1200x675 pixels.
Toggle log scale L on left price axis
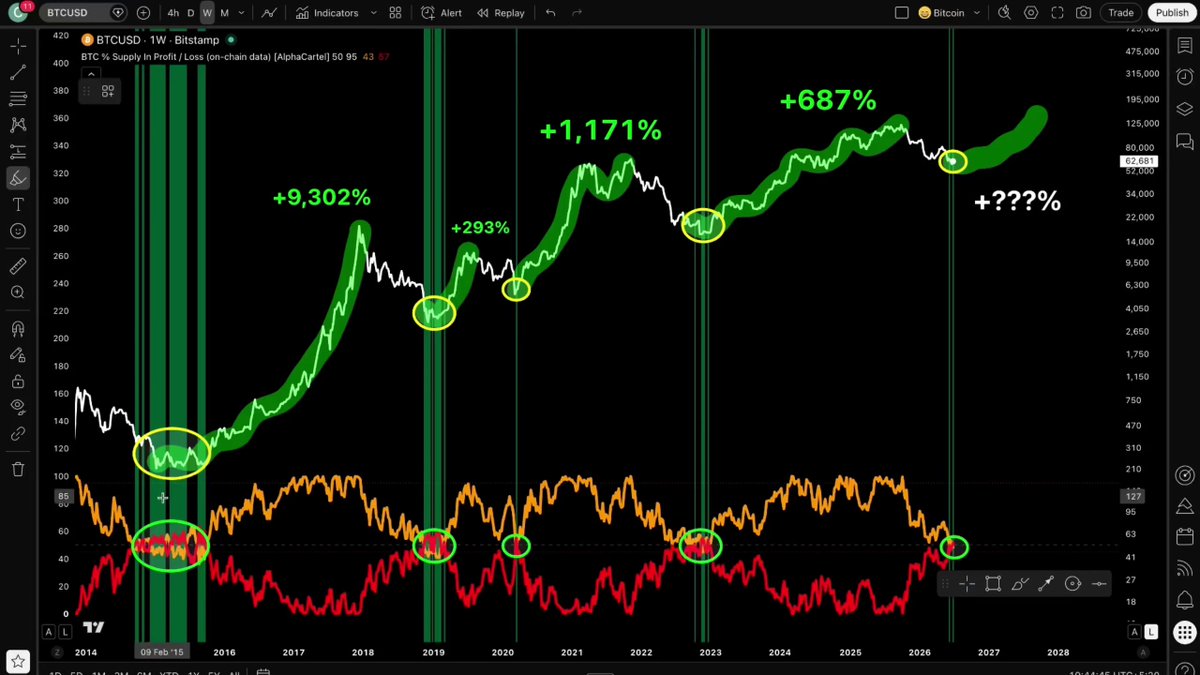(x=65, y=632)
